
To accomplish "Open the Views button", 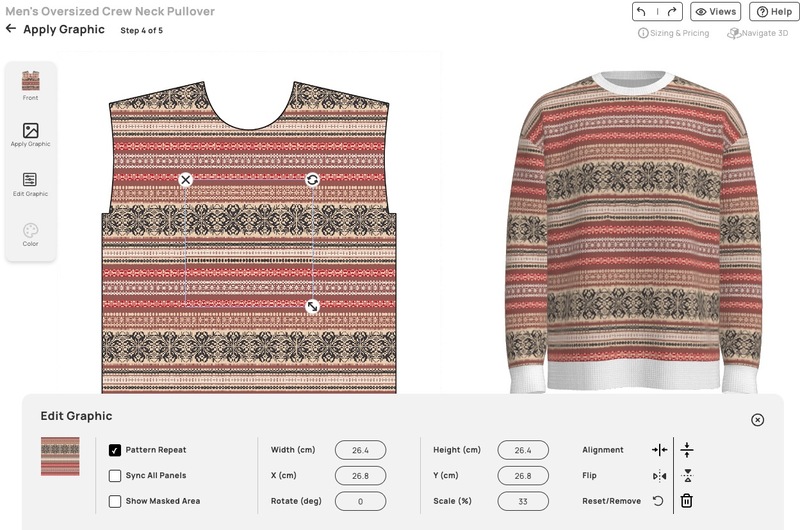I will coord(715,12).
